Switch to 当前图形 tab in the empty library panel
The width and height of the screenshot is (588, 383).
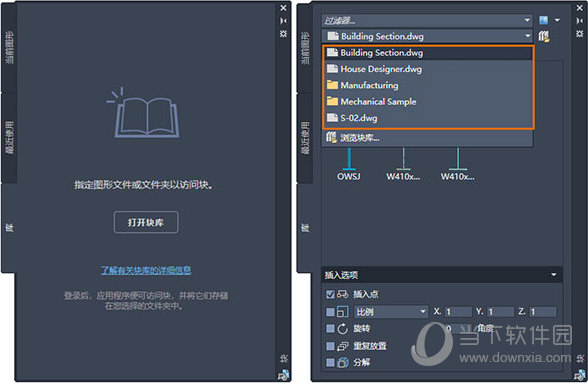(x=10, y=47)
